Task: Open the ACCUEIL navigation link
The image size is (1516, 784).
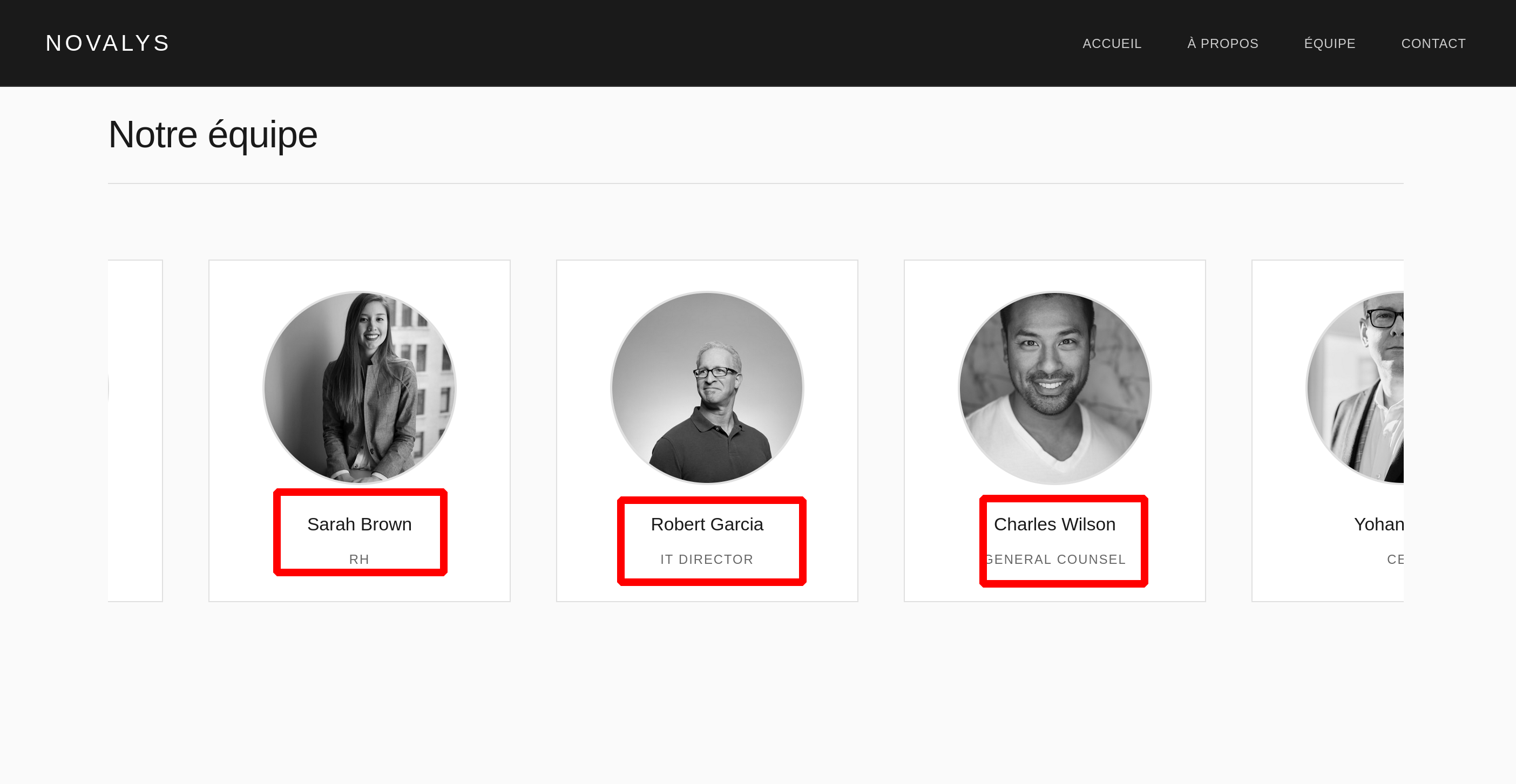Action: click(x=1112, y=44)
